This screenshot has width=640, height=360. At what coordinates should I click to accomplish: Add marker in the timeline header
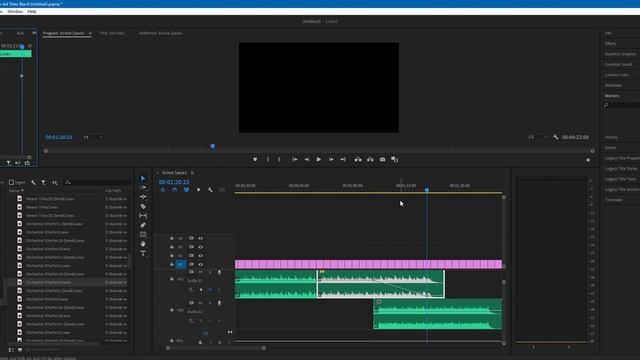coord(199,190)
